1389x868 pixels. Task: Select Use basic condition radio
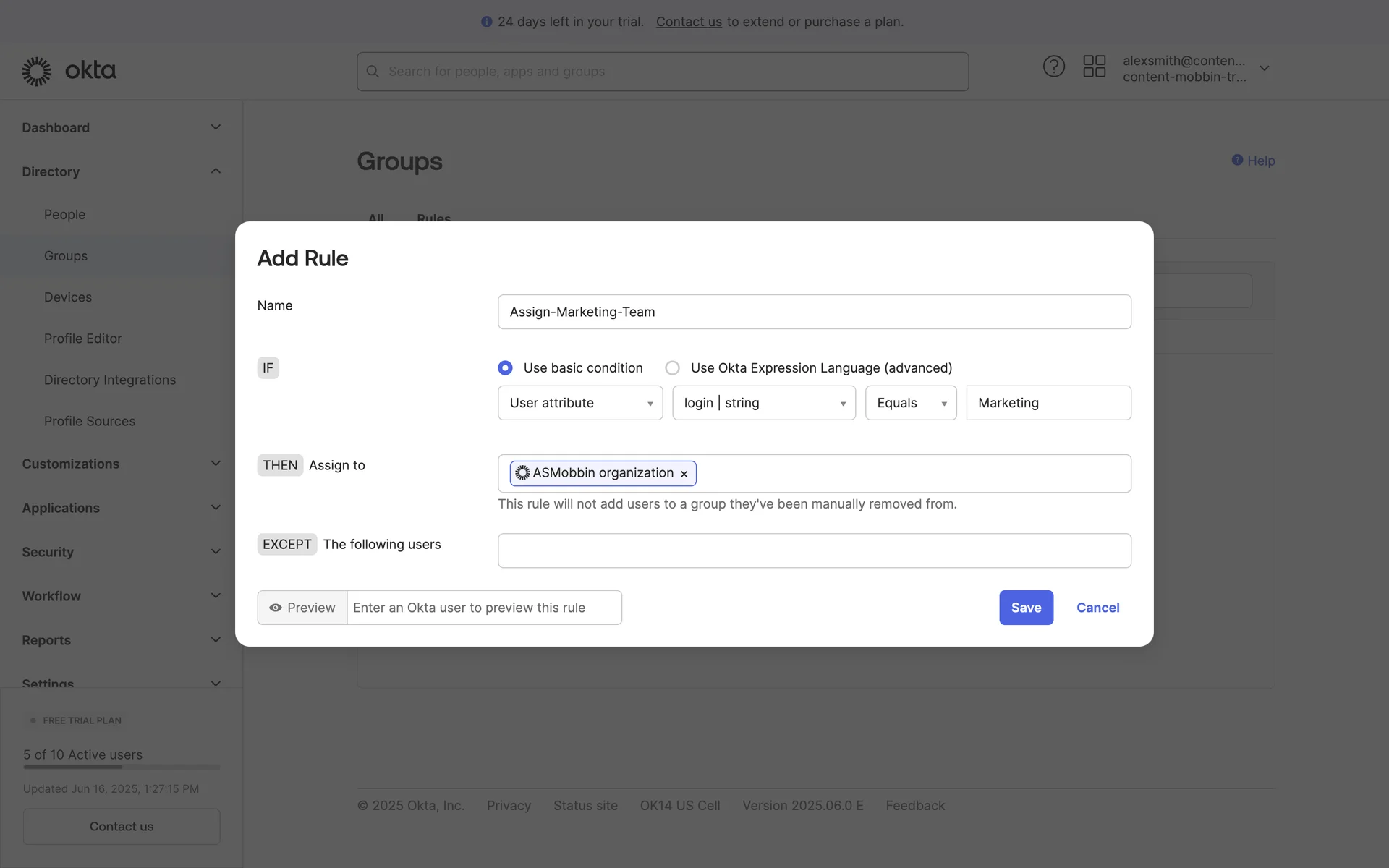coord(505,368)
